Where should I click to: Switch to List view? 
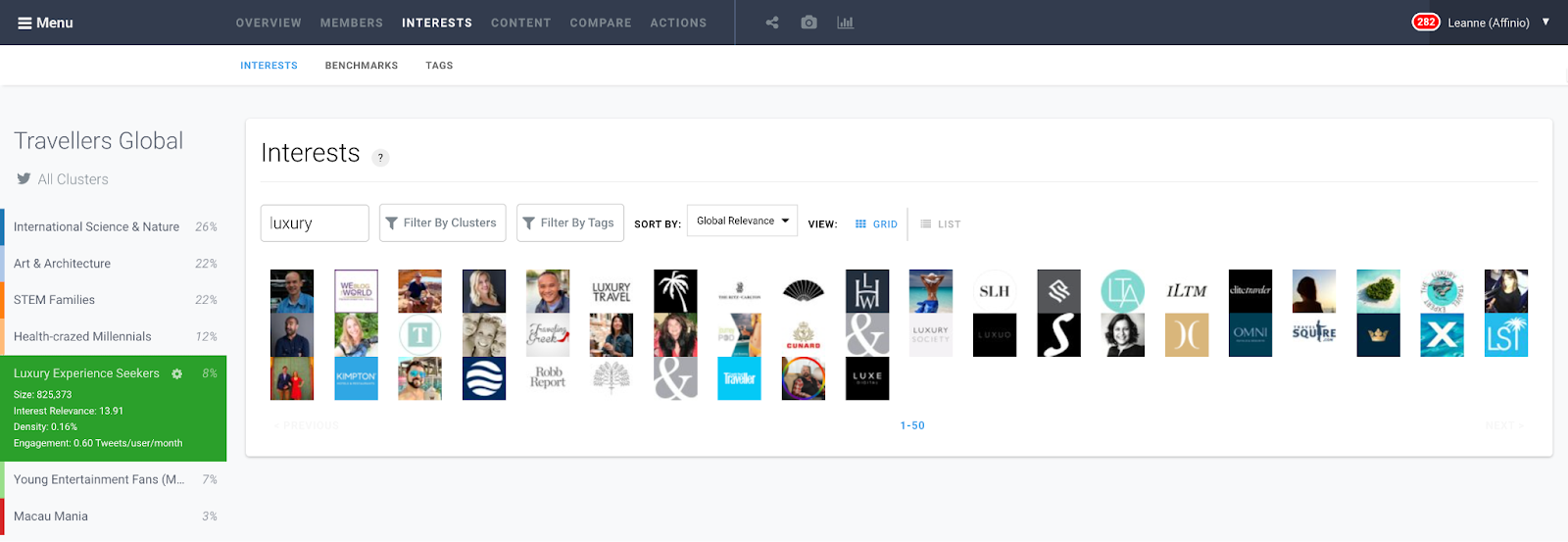pos(940,224)
